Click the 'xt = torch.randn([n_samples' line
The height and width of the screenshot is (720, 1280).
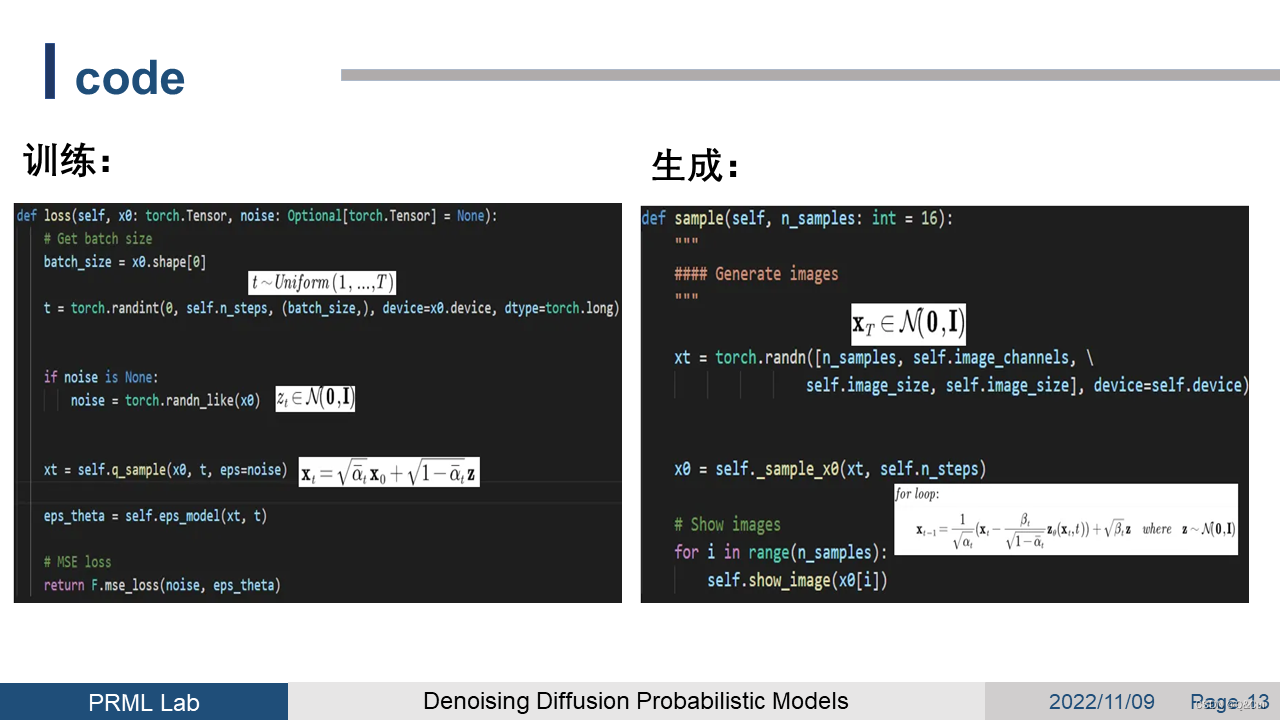pyautogui.click(x=885, y=358)
